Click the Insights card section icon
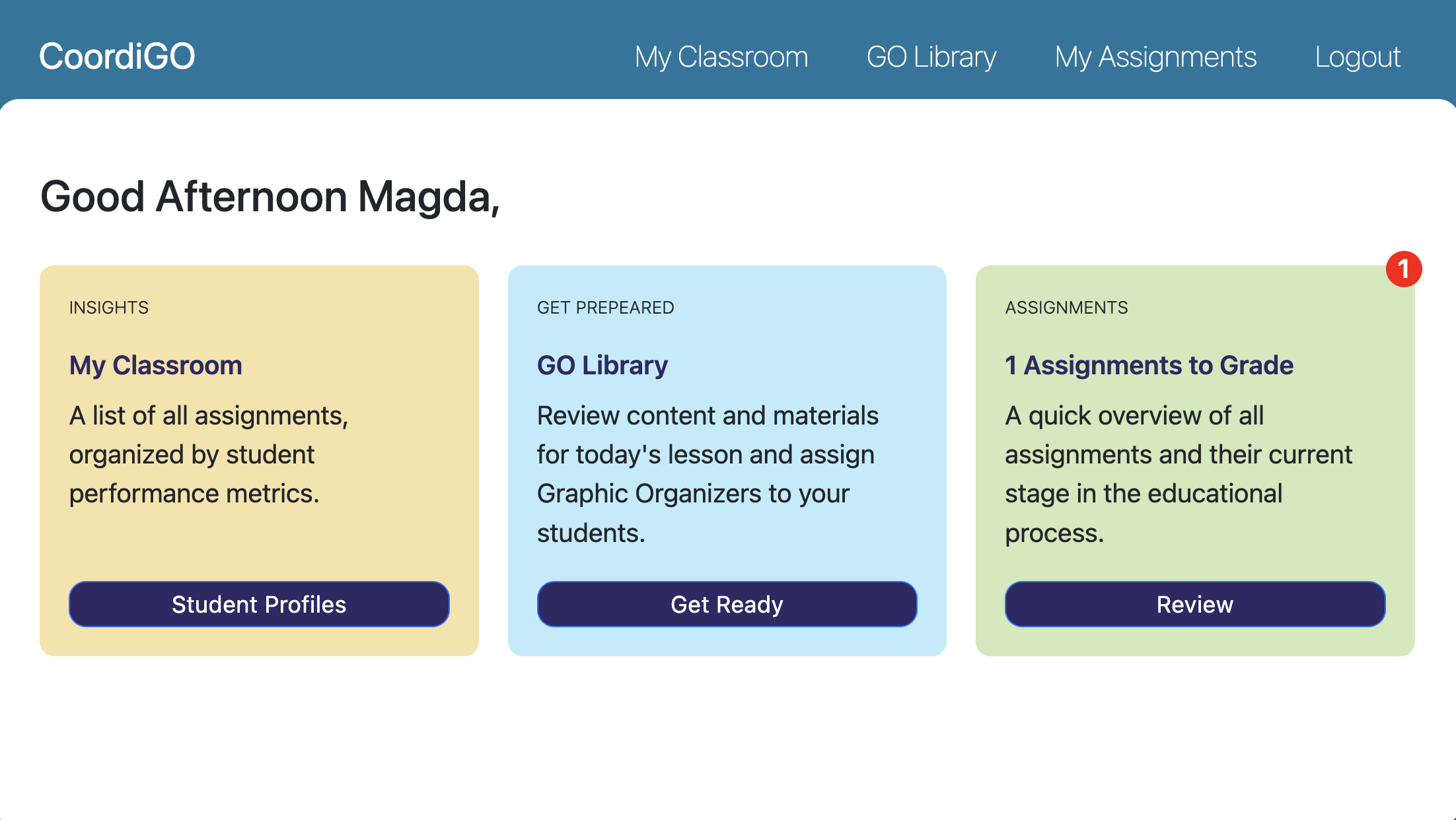The image size is (1456, 820). click(x=108, y=306)
